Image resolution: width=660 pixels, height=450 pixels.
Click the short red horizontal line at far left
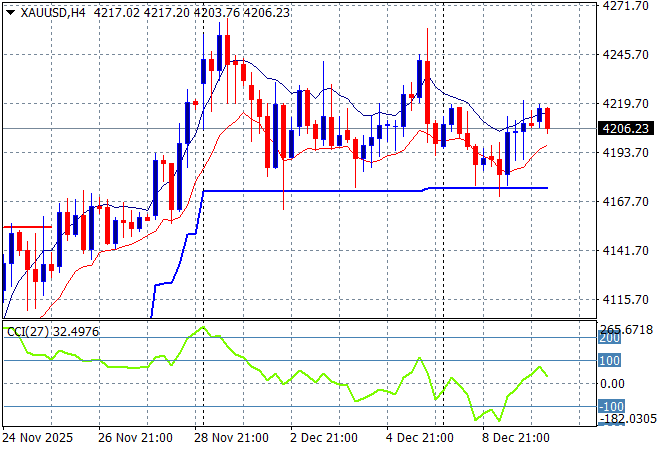point(27,227)
